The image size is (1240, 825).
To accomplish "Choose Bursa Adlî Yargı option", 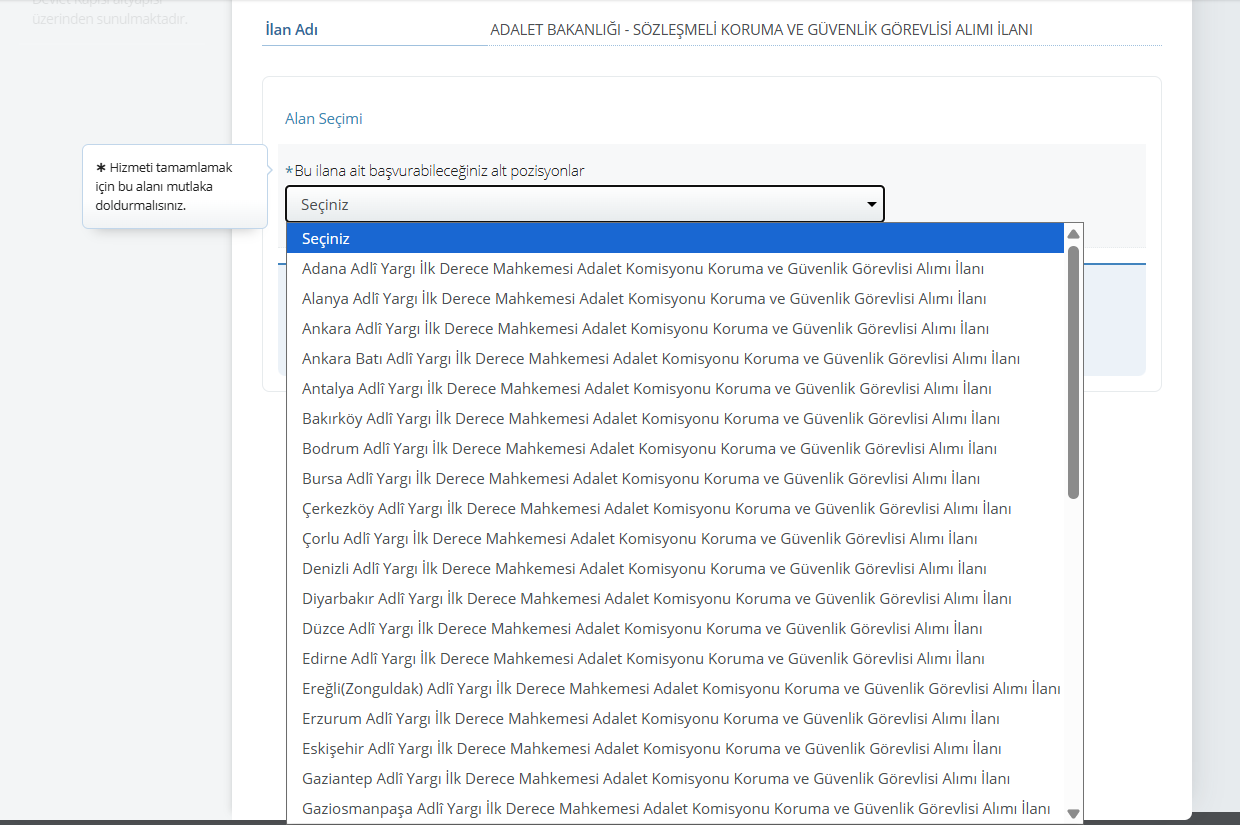I will 675,479.
